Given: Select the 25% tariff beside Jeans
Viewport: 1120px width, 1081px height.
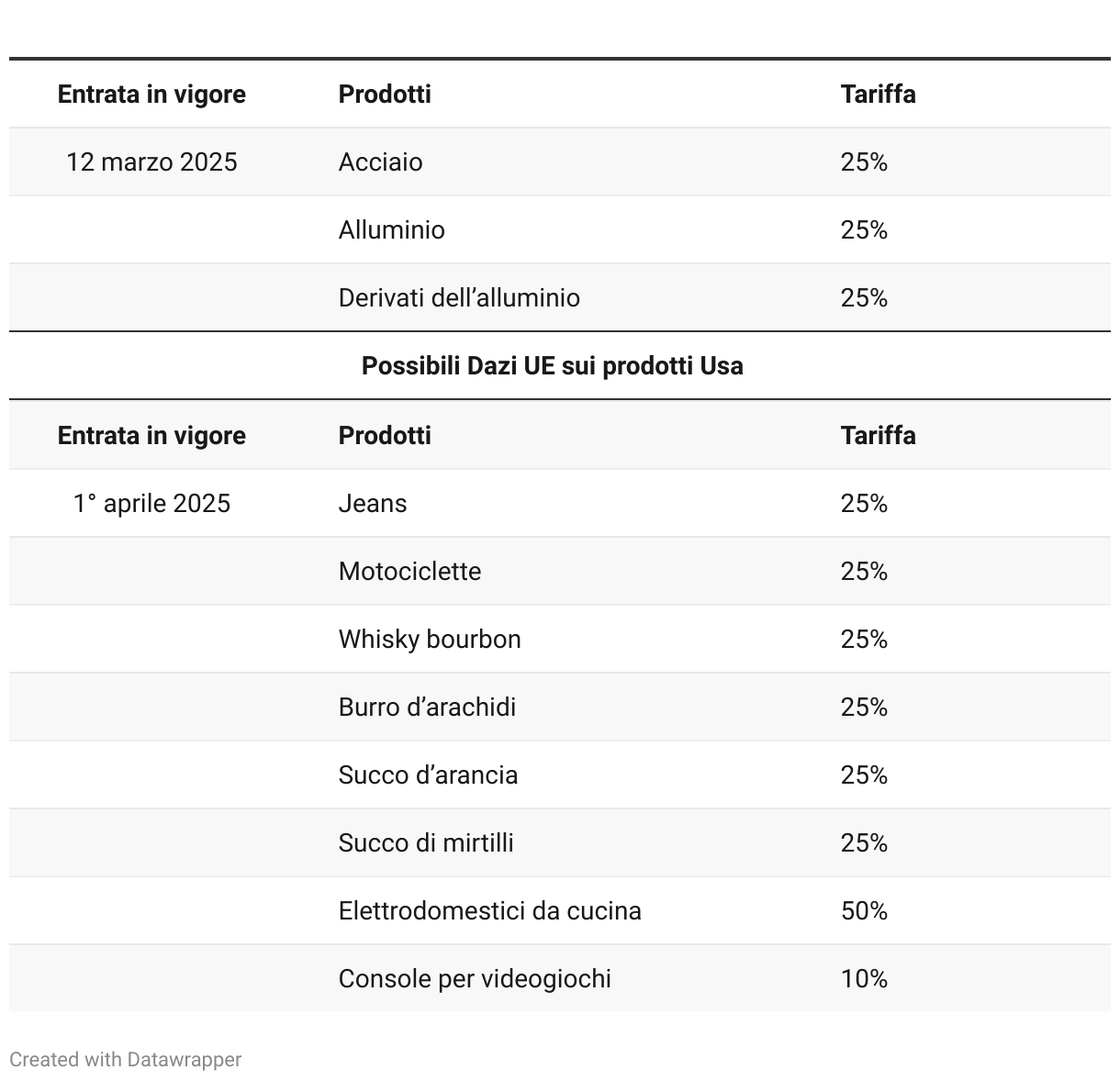Looking at the screenshot, I should point(864,504).
